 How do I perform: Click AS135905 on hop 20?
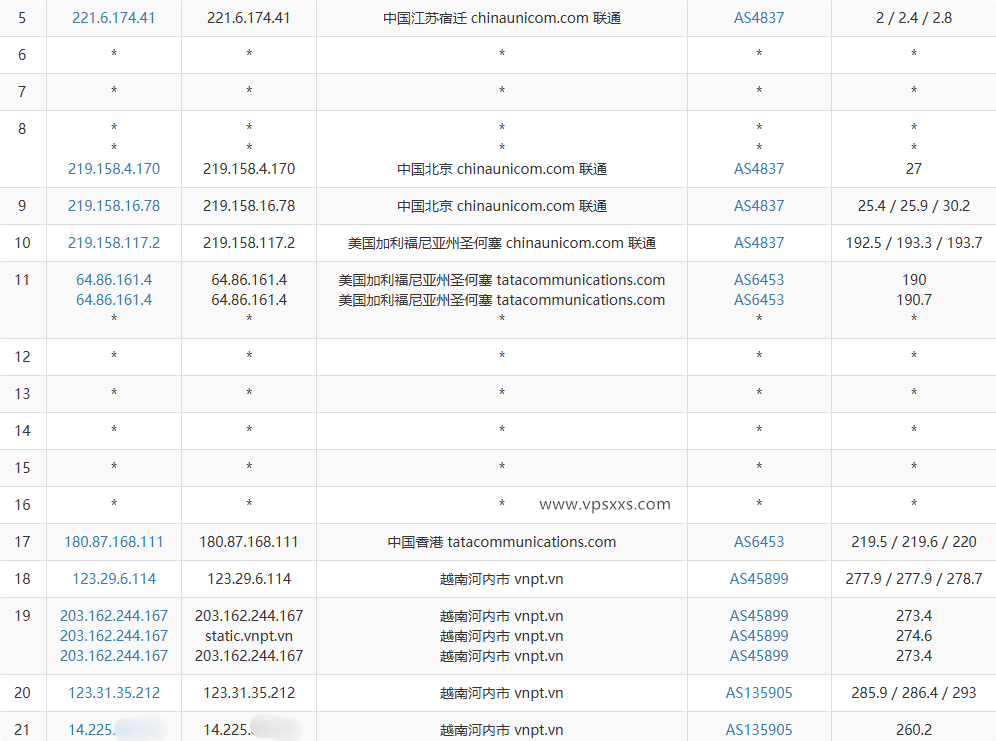point(759,693)
